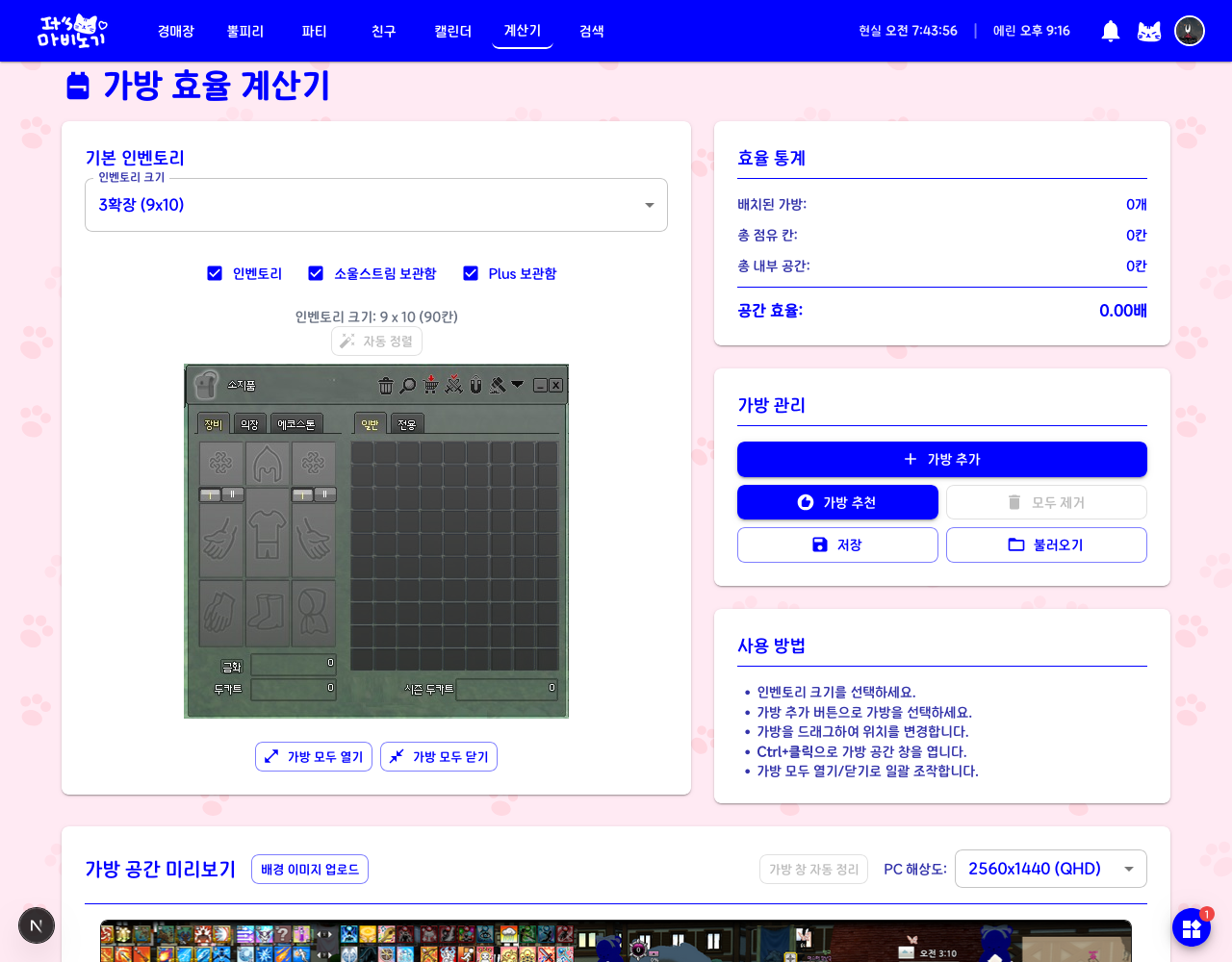Click the magnet icon in inventory window

pos(475,385)
